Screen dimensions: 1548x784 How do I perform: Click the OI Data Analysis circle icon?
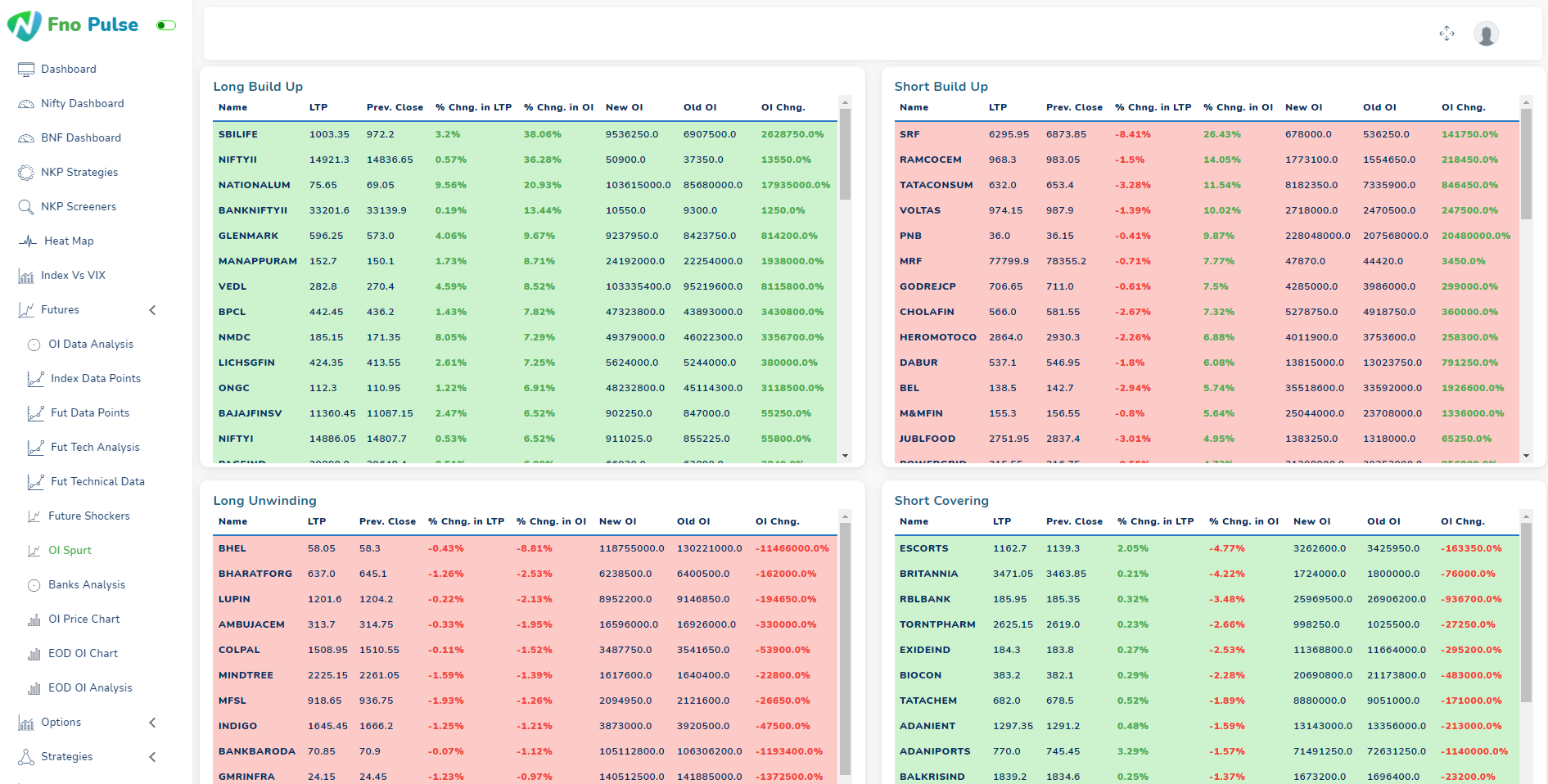pos(34,345)
